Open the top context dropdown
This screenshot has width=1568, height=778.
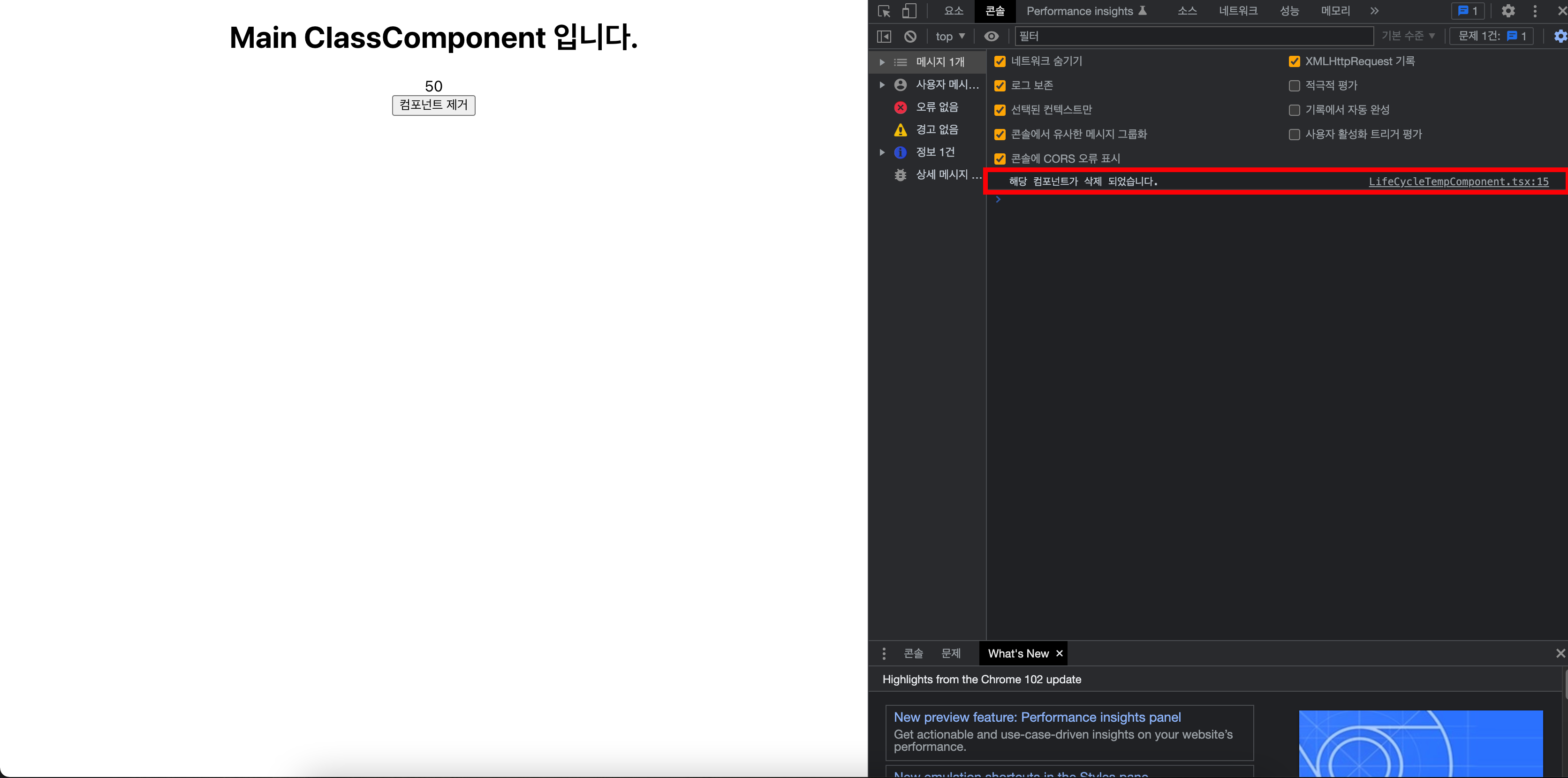point(949,37)
